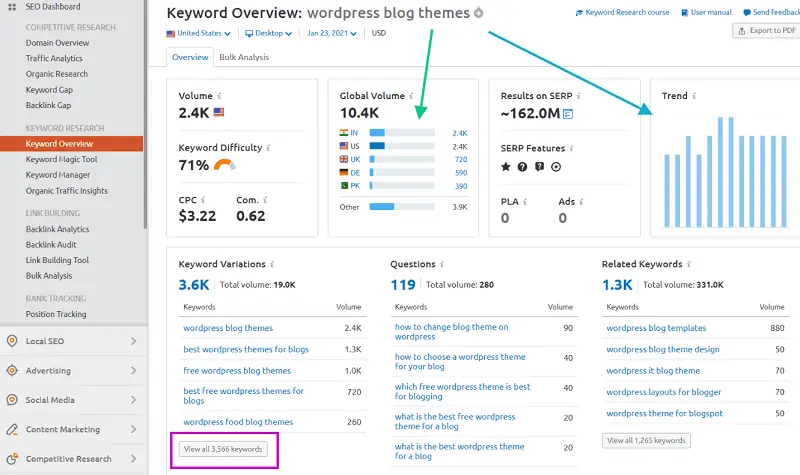The height and width of the screenshot is (475, 800).
Task: Open Backlink Analytics in sidebar
Action: (57, 229)
